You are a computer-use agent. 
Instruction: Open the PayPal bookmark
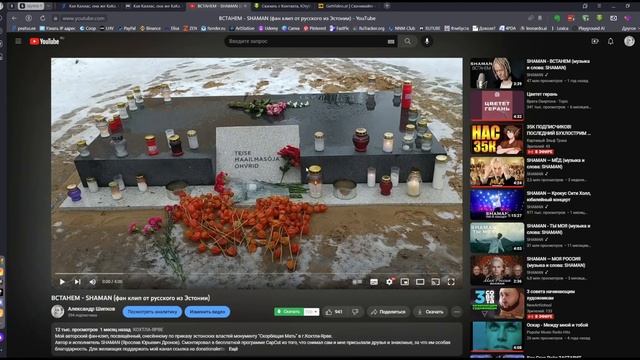(127, 29)
